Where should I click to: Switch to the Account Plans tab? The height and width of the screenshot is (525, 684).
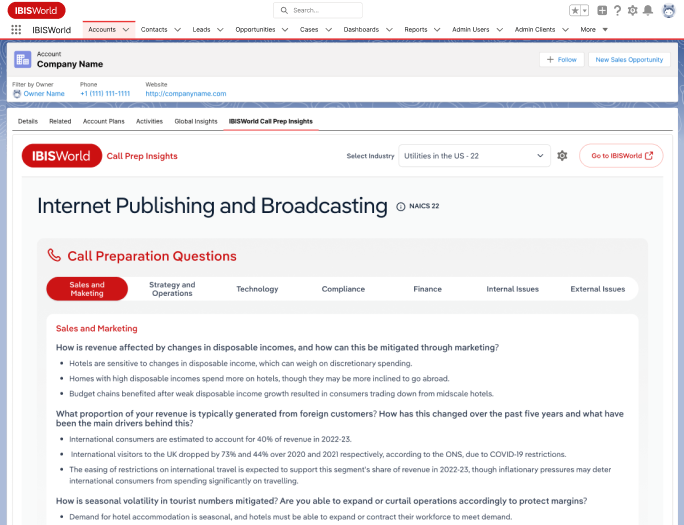coord(103,121)
